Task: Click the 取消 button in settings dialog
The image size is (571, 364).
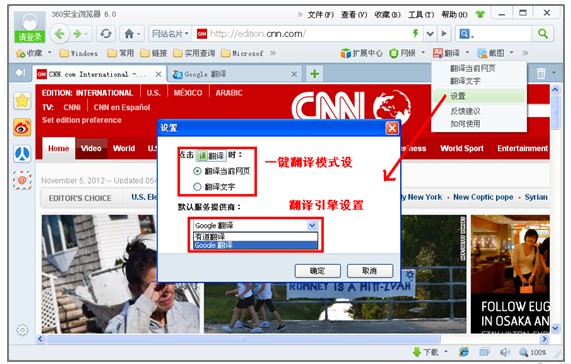Action: pyautogui.click(x=370, y=271)
